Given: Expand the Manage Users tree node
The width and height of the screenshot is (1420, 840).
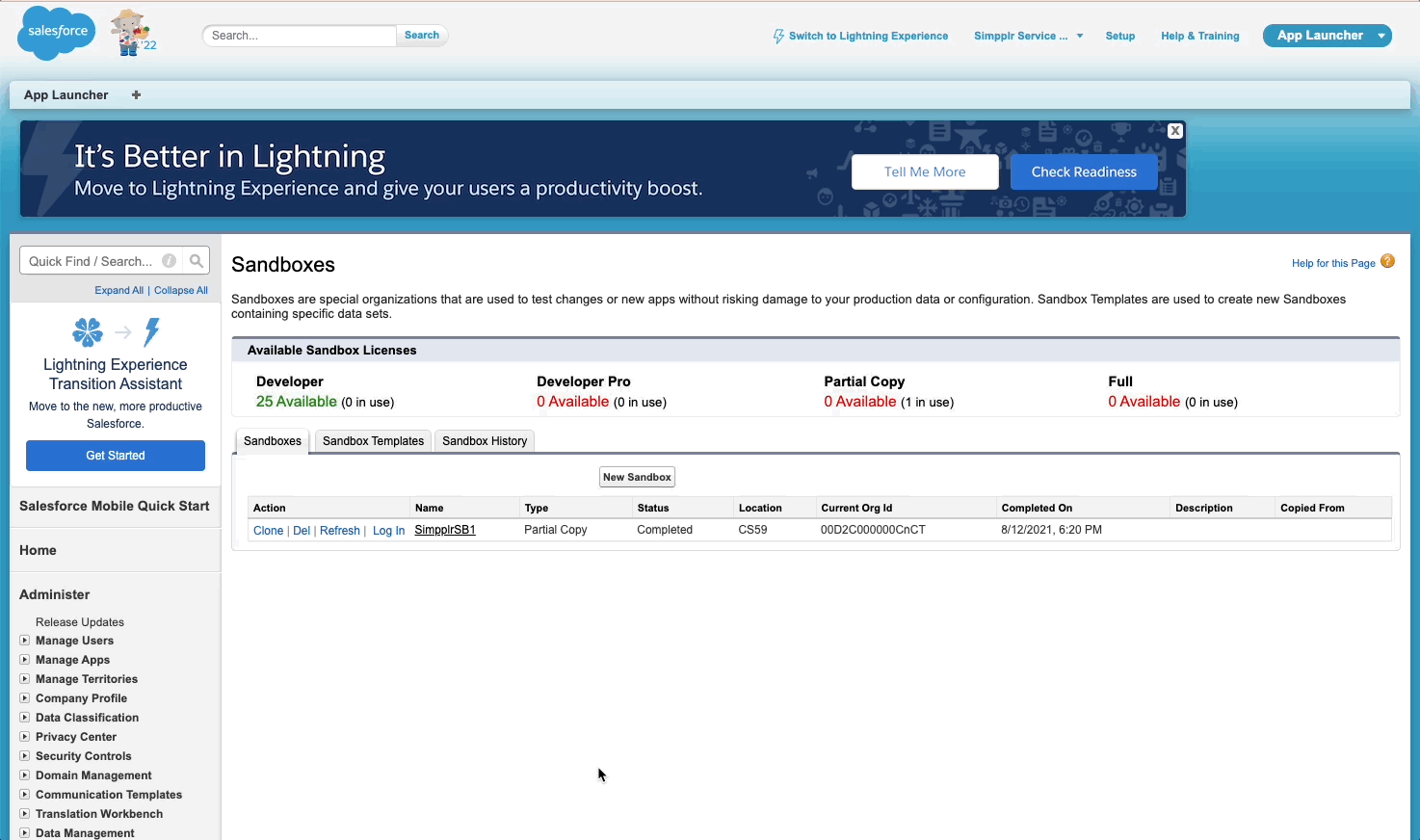Looking at the screenshot, I should [25, 641].
